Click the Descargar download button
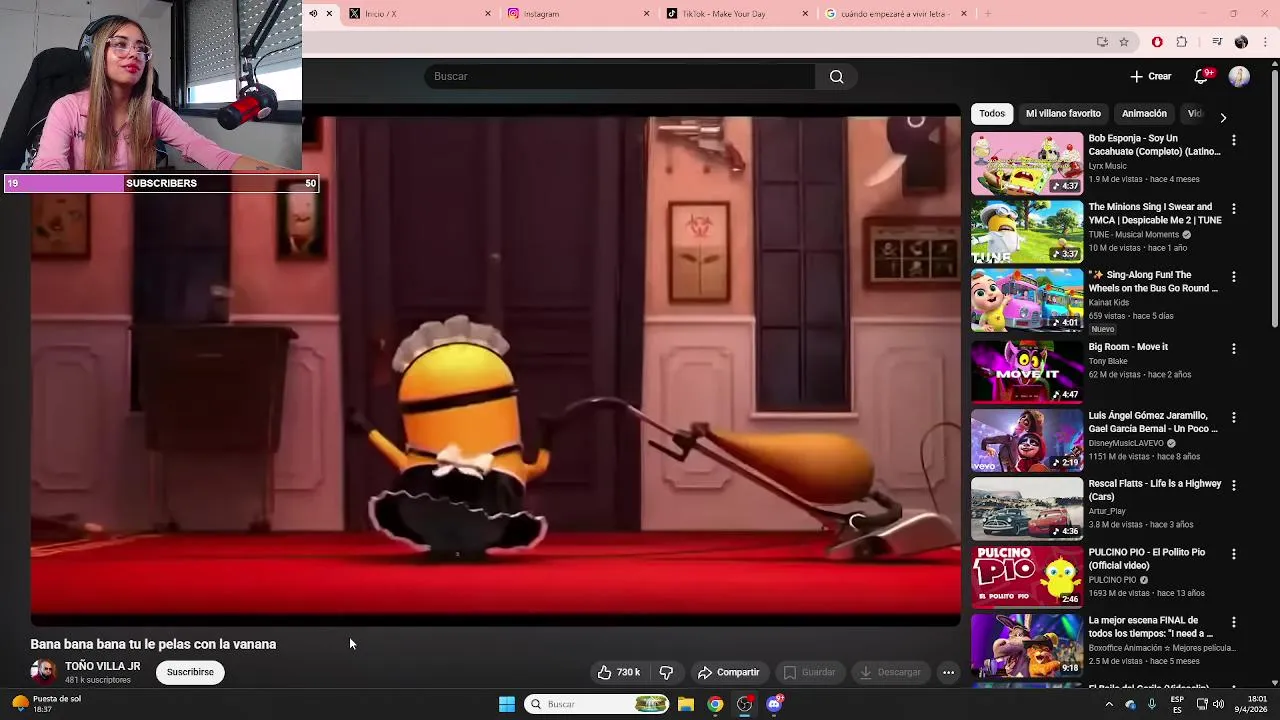The width and height of the screenshot is (1280, 720). [890, 672]
